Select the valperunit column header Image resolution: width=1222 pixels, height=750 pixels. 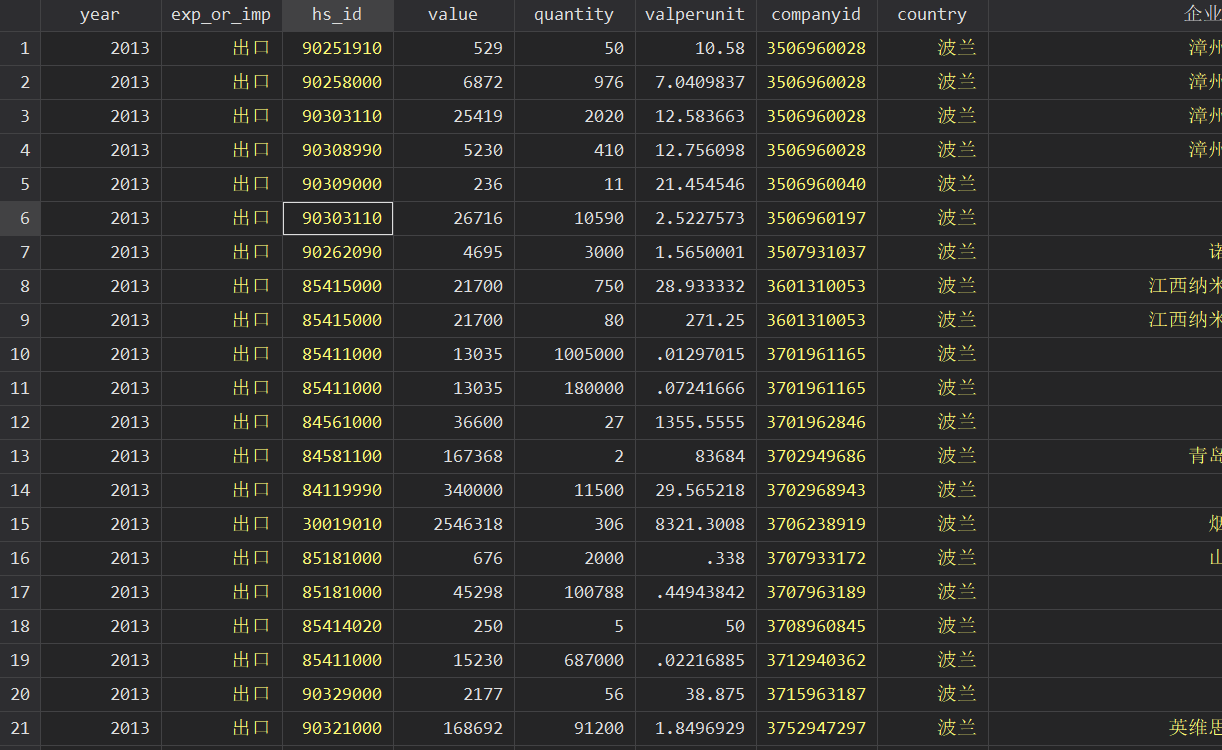click(x=695, y=15)
